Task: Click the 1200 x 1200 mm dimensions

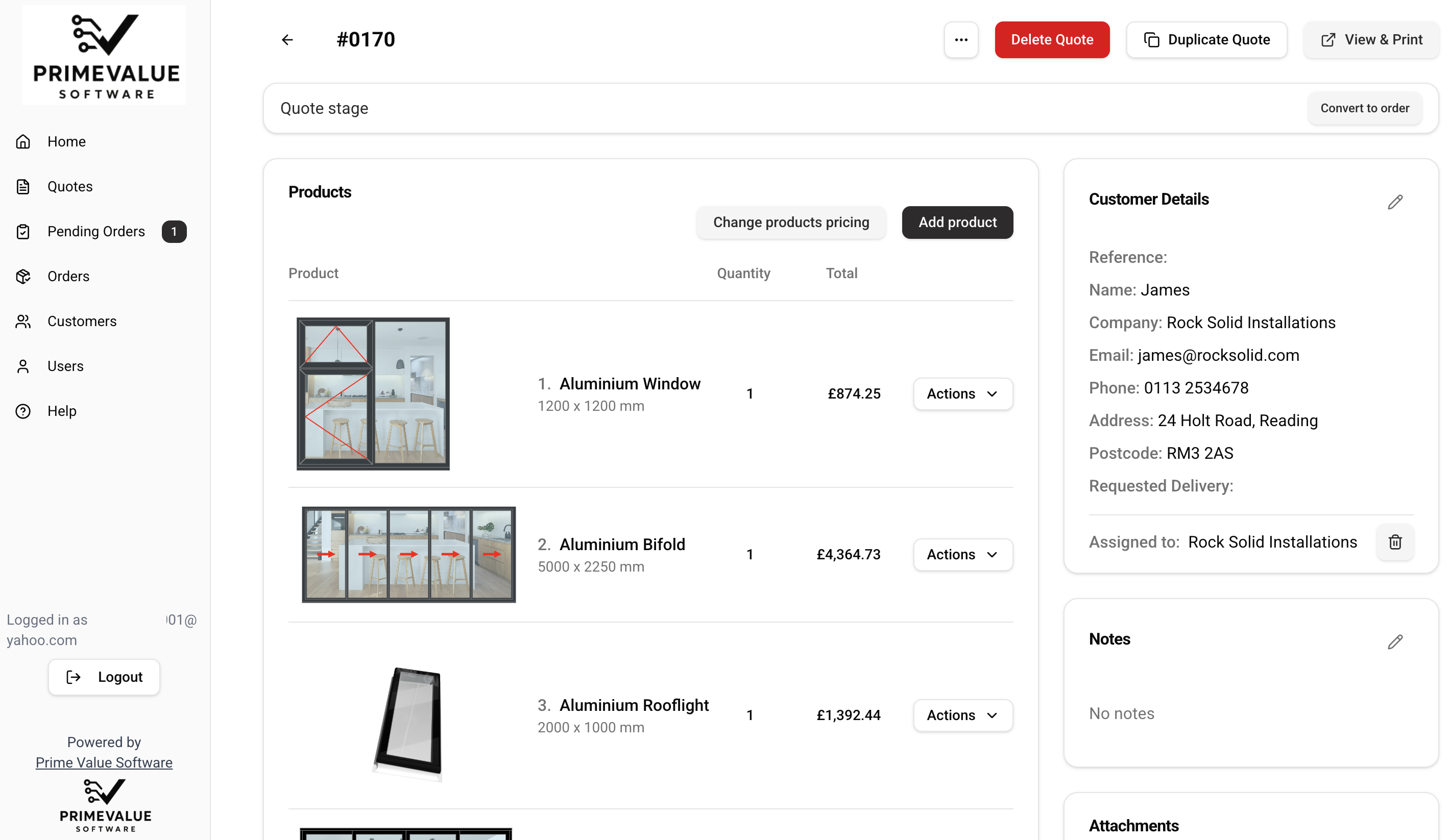Action: click(x=591, y=406)
